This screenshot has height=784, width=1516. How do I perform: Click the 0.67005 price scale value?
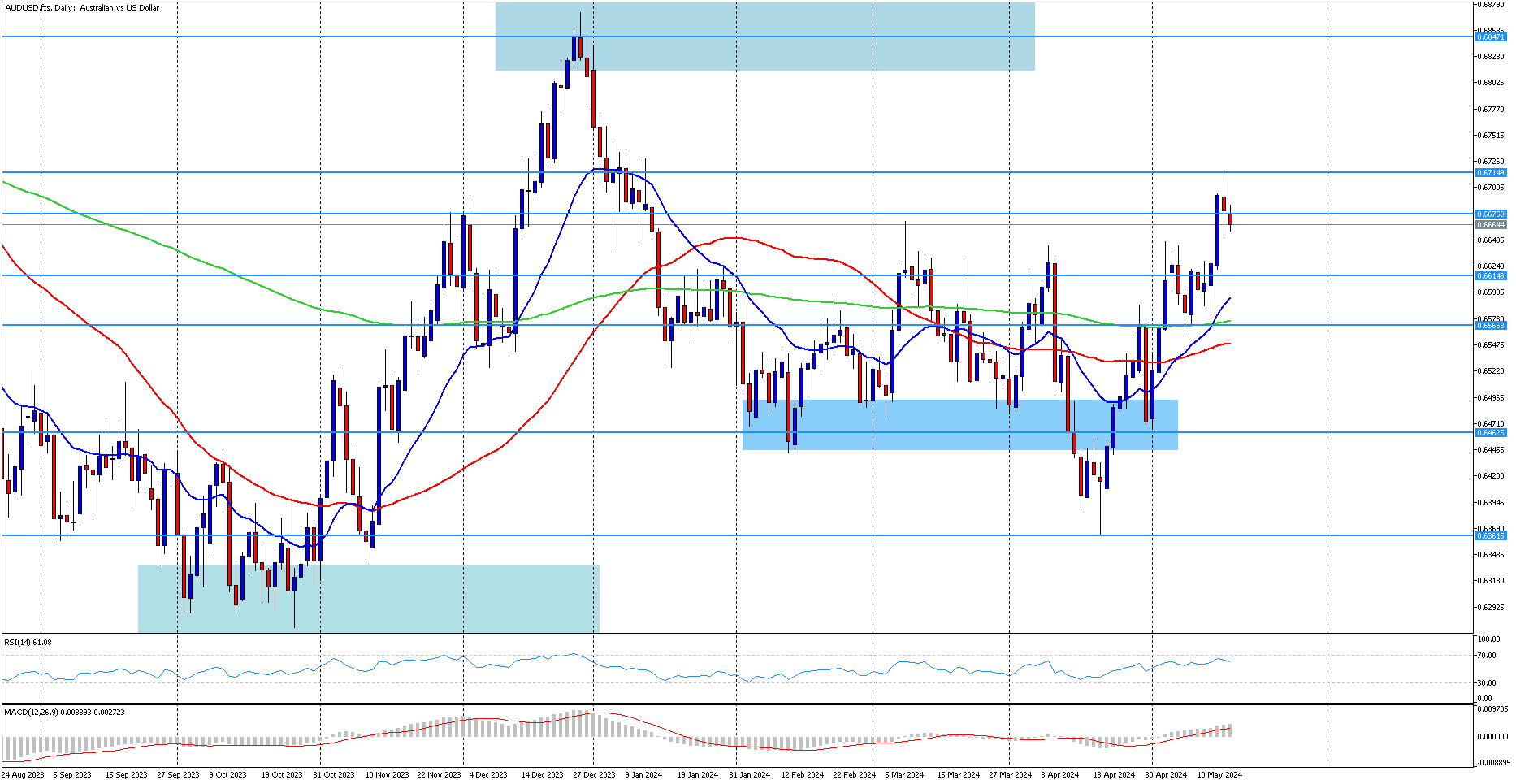(x=1491, y=187)
